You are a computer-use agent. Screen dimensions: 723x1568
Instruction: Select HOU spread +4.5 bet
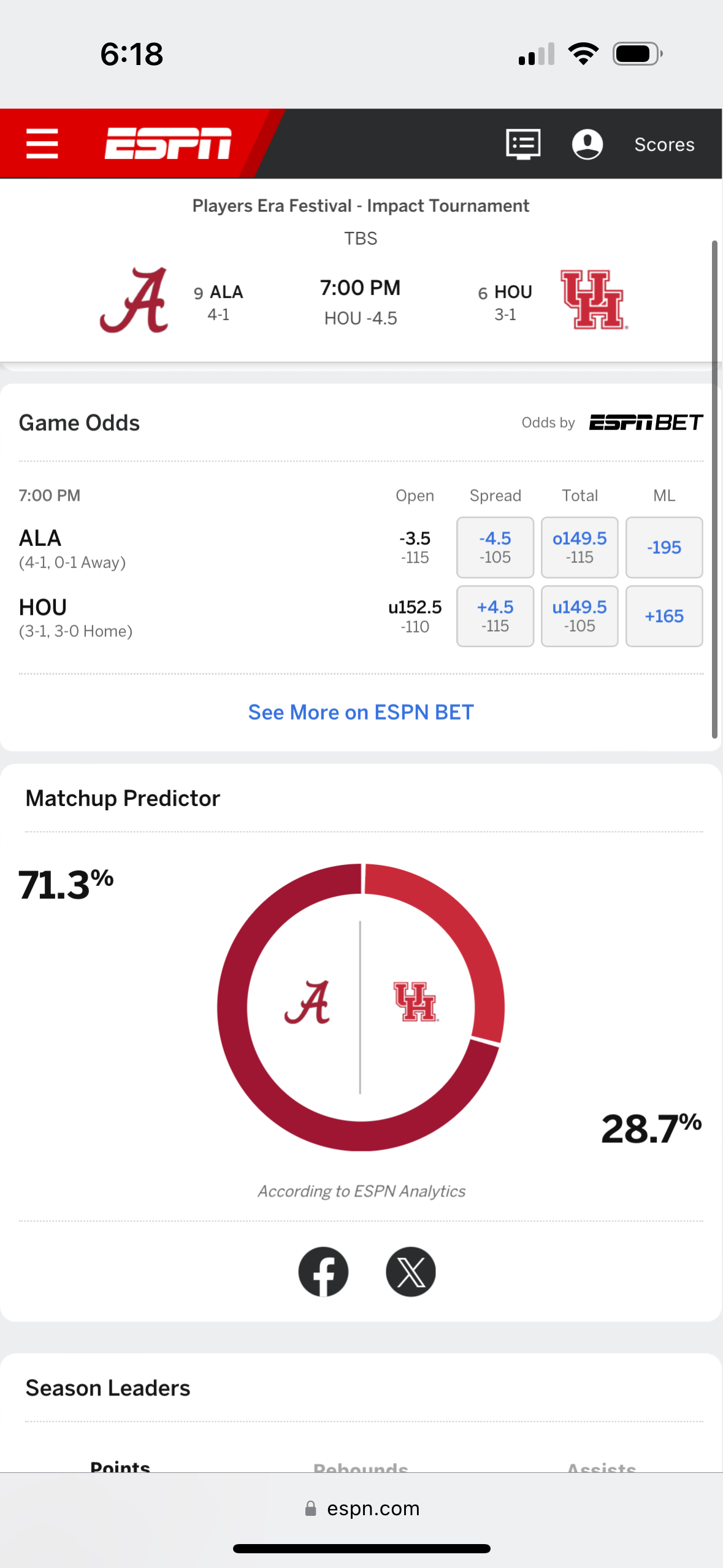point(495,616)
